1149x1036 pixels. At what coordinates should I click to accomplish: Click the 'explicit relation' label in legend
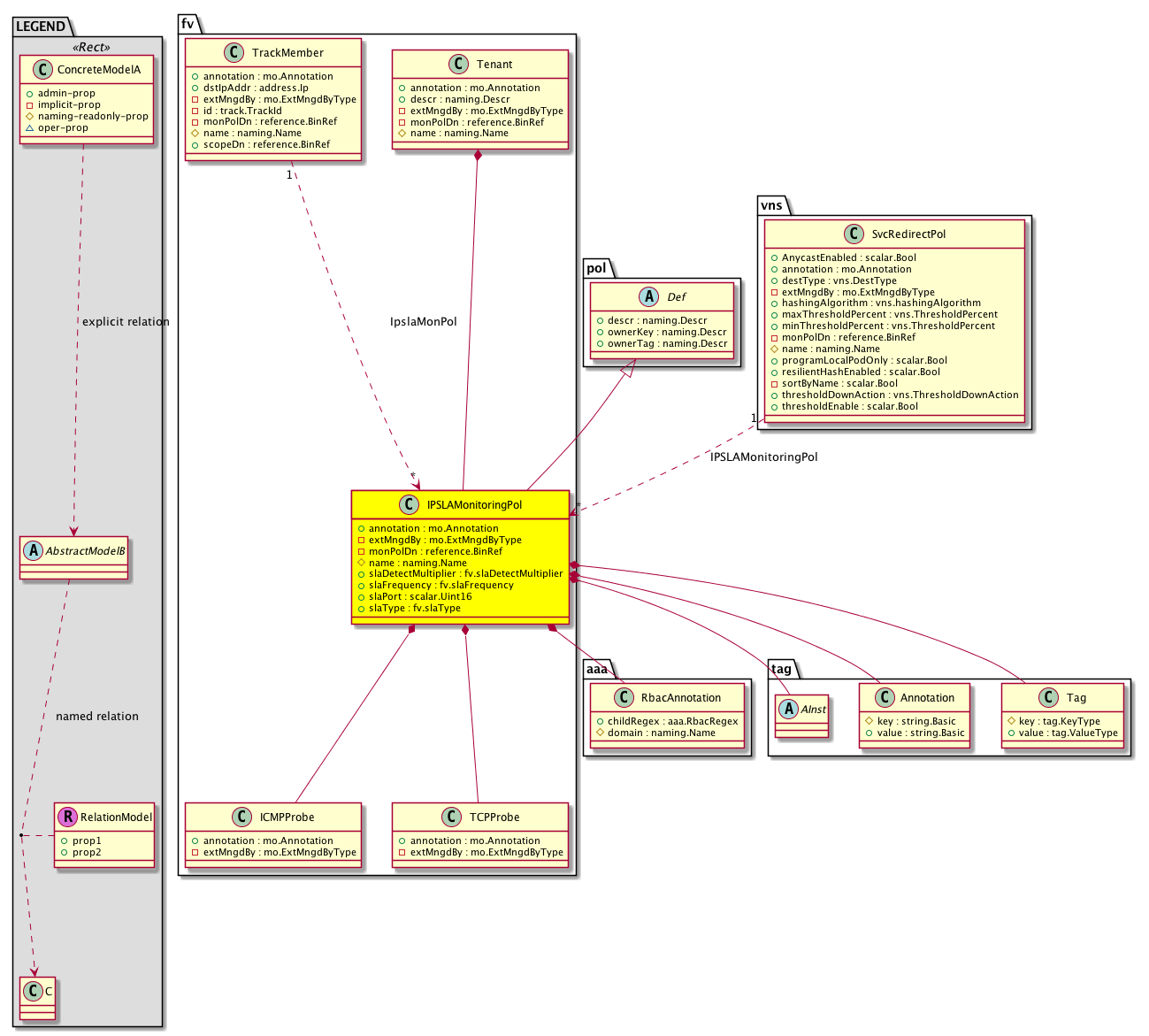[126, 321]
